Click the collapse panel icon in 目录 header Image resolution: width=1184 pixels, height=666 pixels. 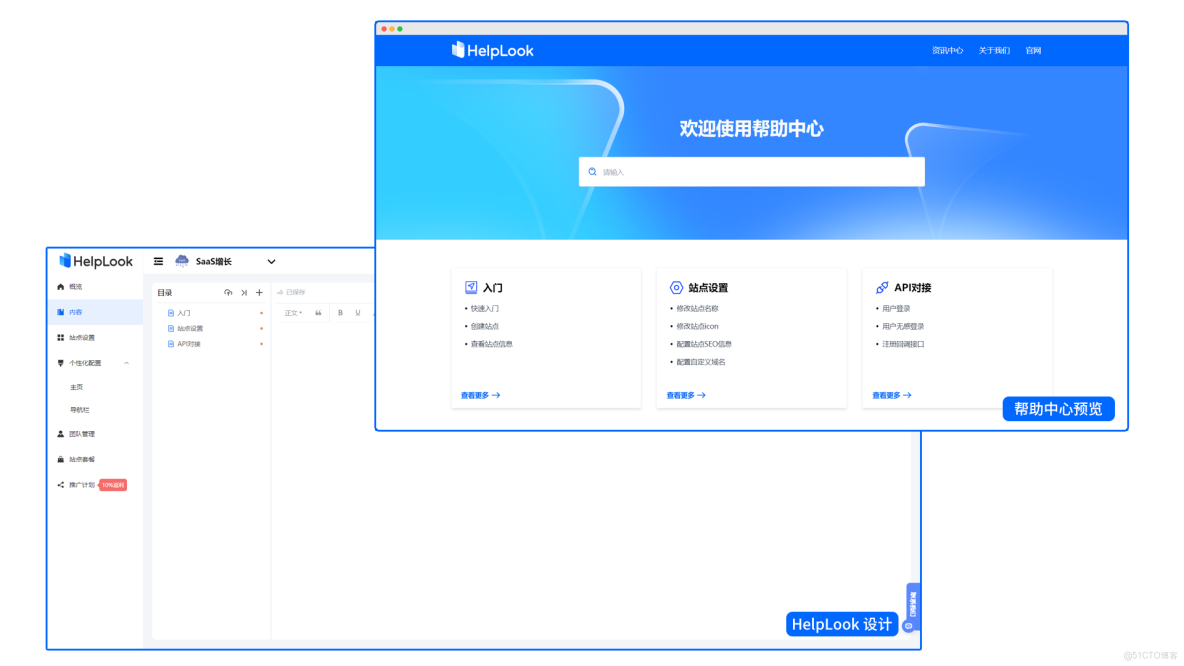[244, 292]
